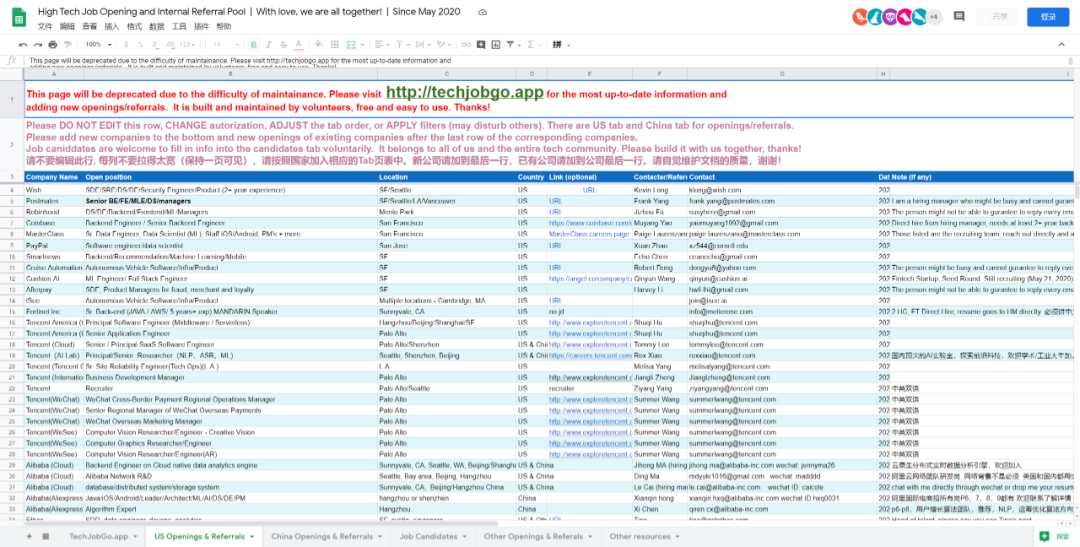Open the 插入 menu
This screenshot has height=547, width=1080.
click(x=112, y=26)
